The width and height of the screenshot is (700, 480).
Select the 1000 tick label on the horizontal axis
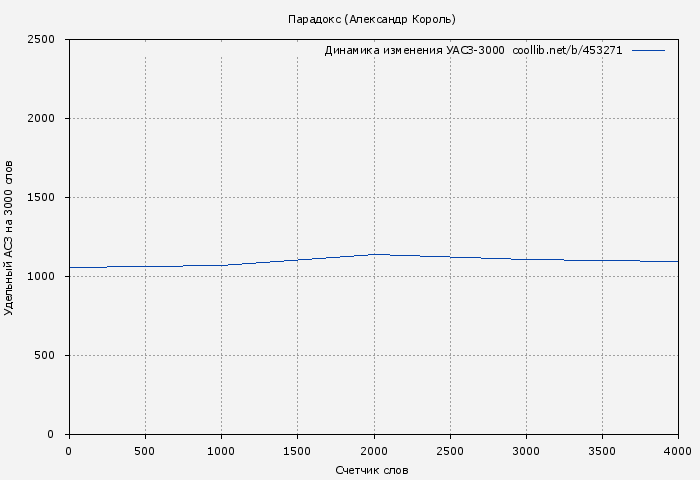tap(221, 451)
